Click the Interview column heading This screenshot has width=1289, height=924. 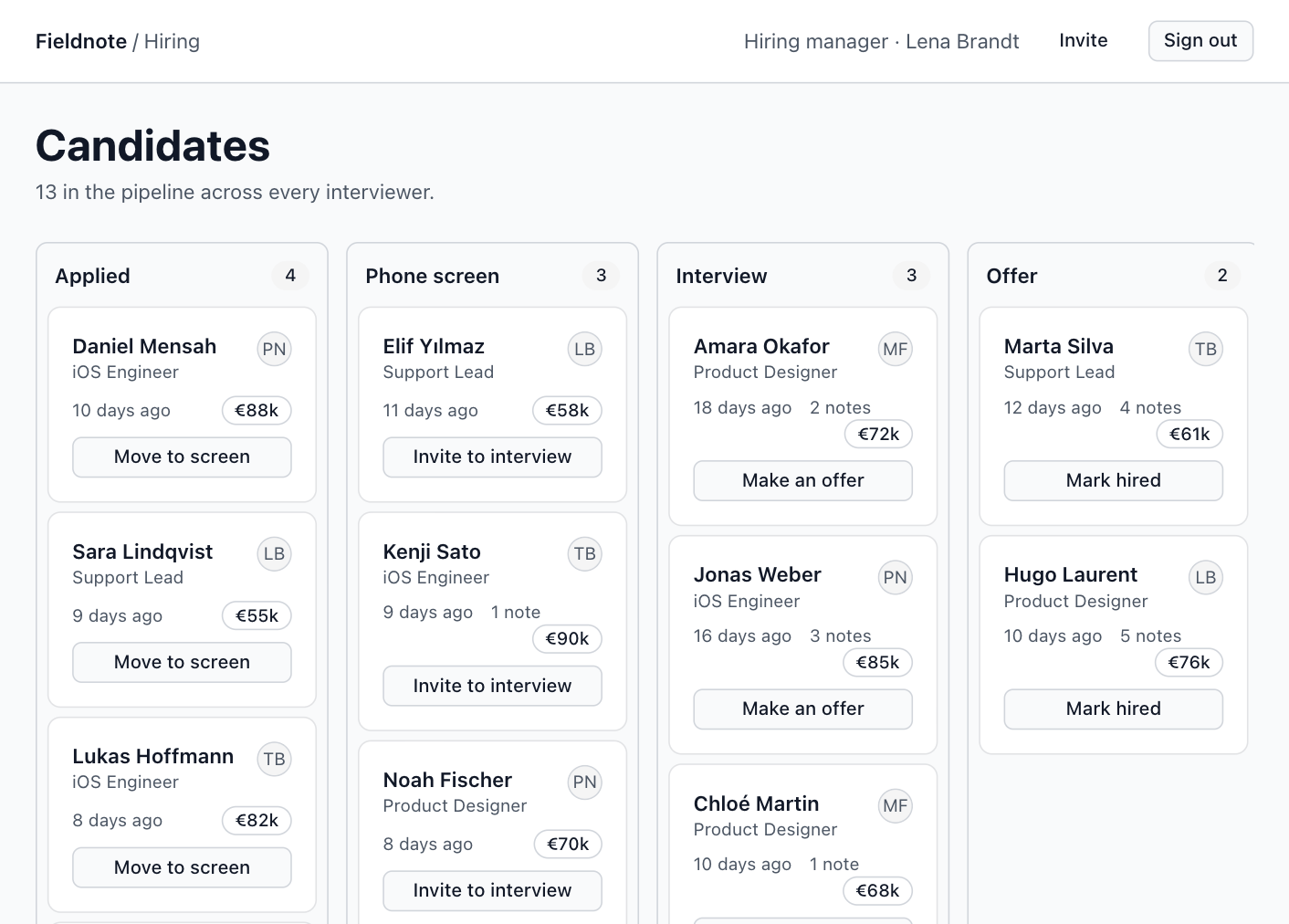pyautogui.click(x=721, y=276)
